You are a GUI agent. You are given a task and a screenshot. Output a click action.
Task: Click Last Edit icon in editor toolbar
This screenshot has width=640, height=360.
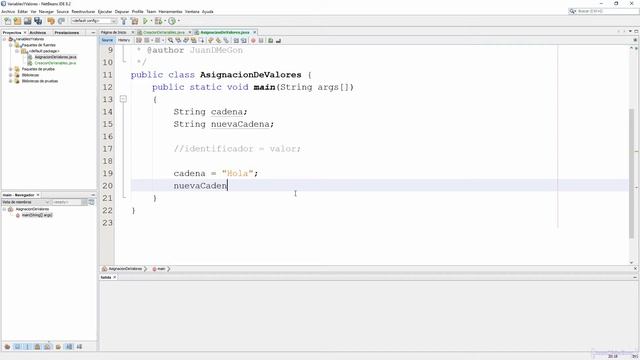click(x=139, y=40)
